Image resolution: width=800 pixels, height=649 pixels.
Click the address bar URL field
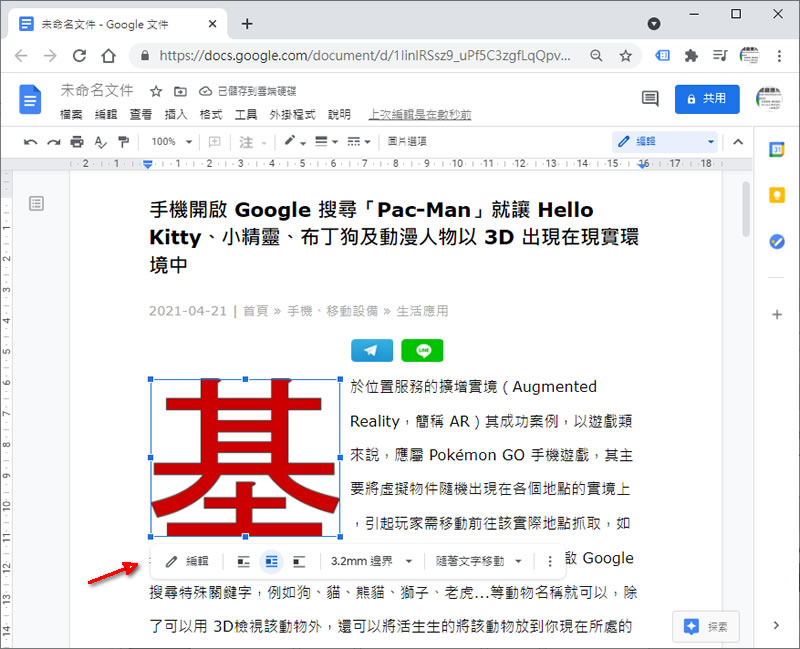tap(365, 55)
